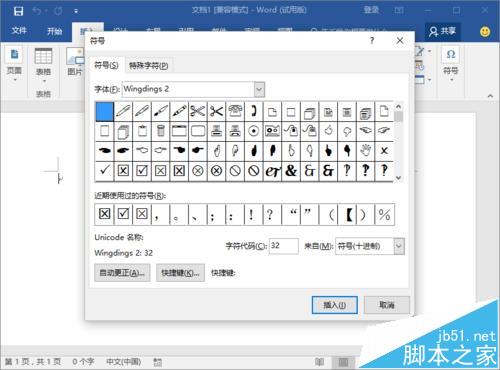Choose the cassette tape symbol
This screenshot has height=370, width=500.
[x=272, y=131]
